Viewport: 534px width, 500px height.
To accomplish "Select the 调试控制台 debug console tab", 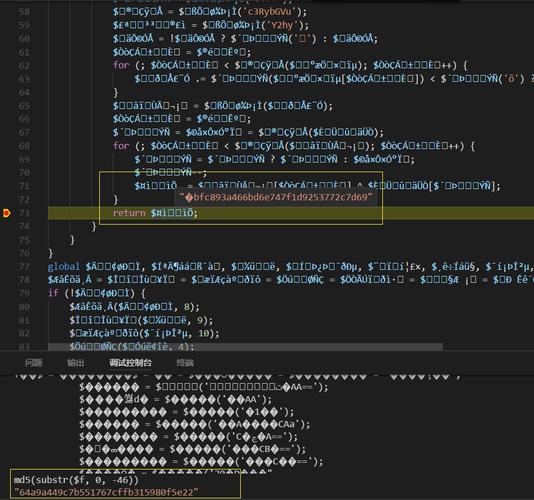I will click(130, 363).
